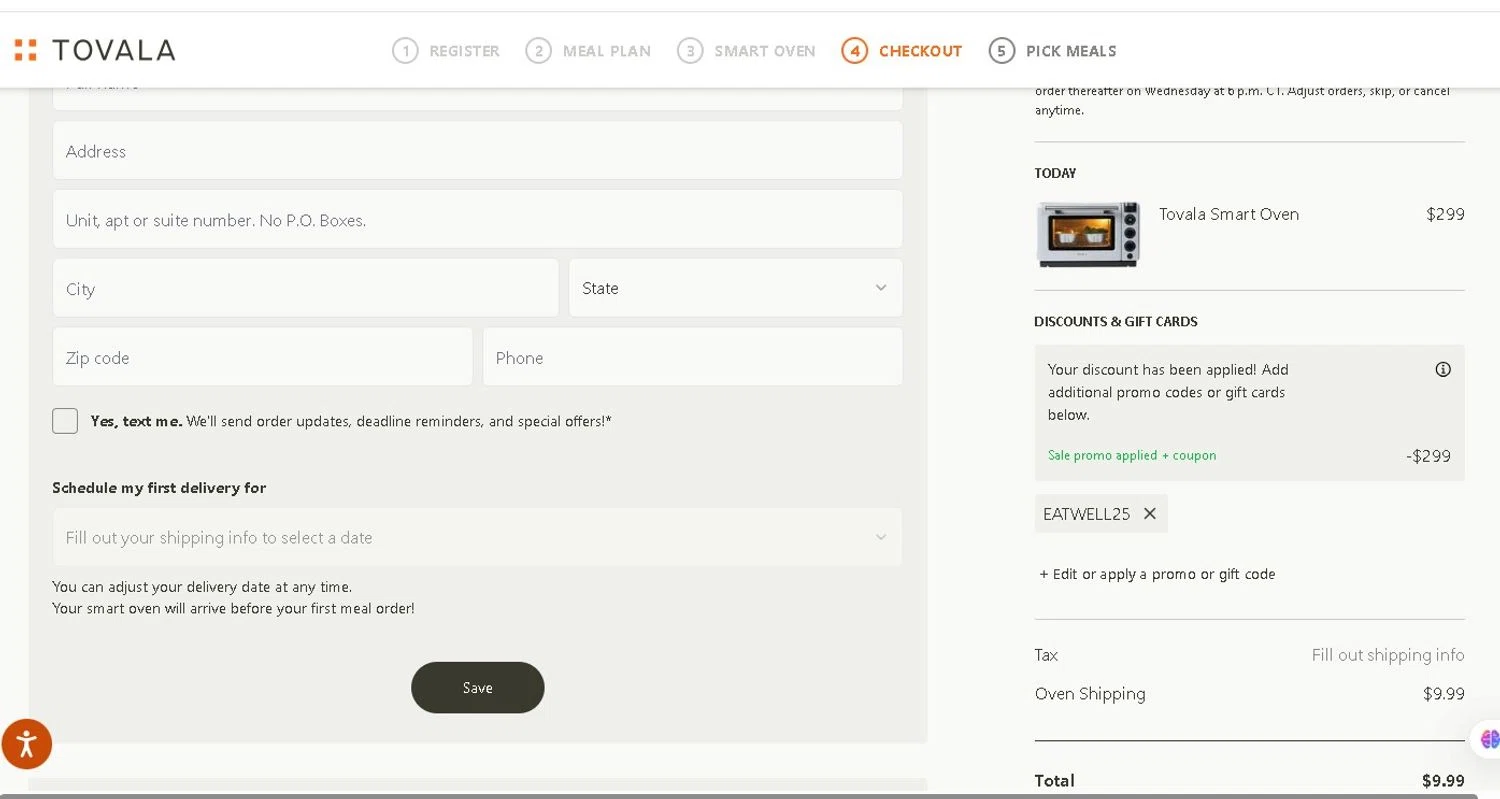1500x799 pixels.
Task: Click 'Edit or apply a promo or gift code'
Action: pyautogui.click(x=1157, y=574)
